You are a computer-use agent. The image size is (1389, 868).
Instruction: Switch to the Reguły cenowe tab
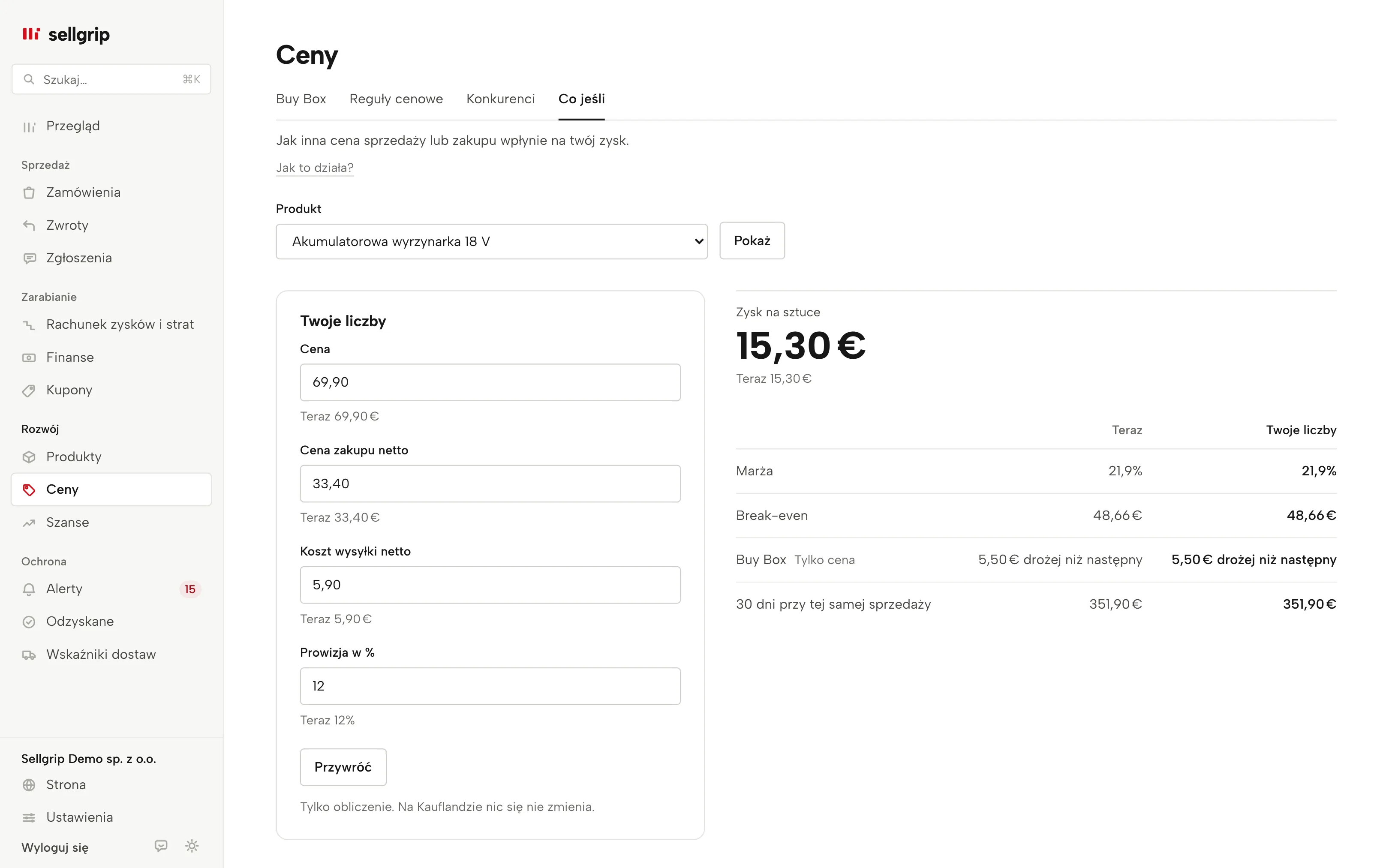click(396, 99)
